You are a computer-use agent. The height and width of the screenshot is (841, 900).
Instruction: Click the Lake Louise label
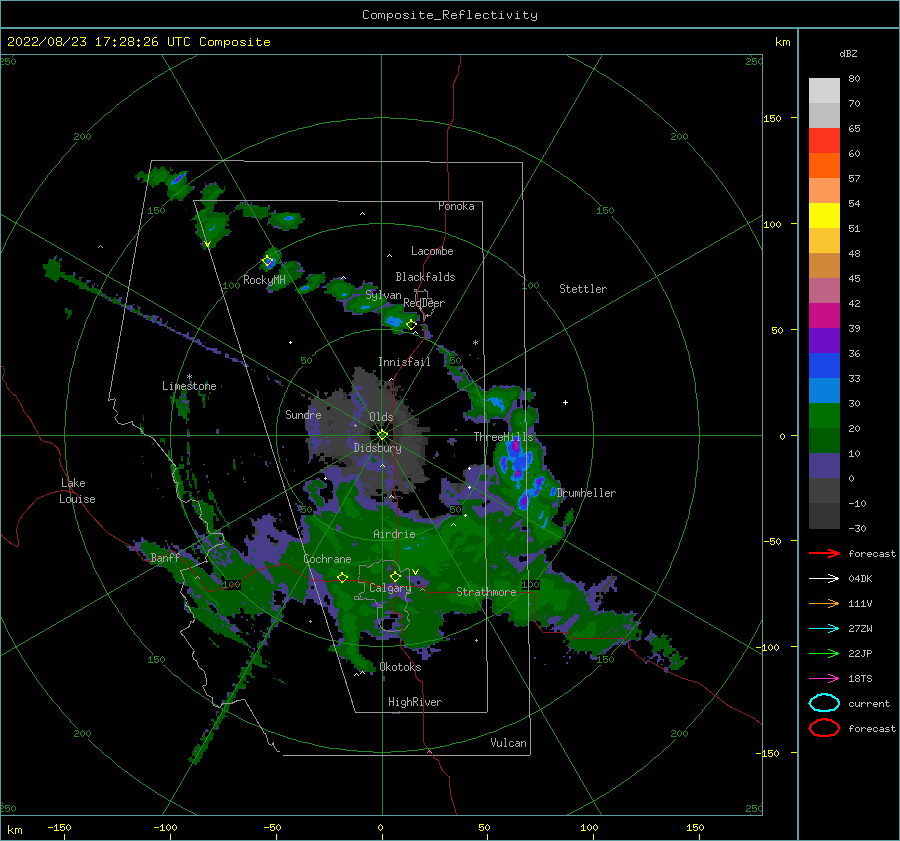click(77, 491)
